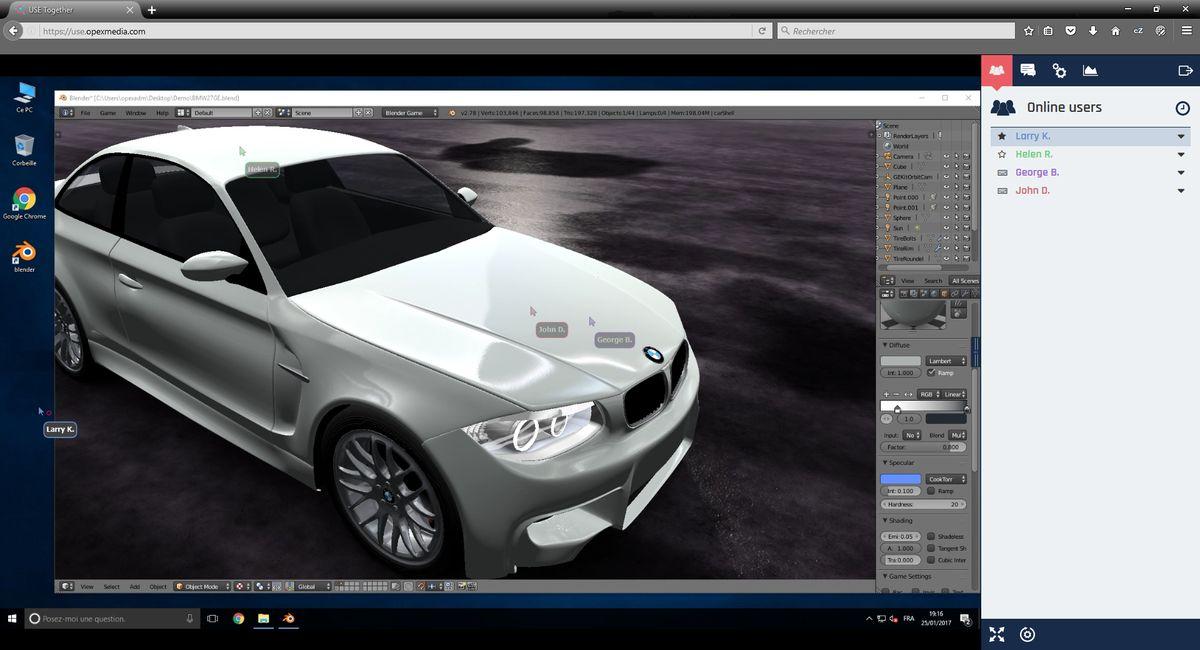Open the statistics chart tab

1090,70
